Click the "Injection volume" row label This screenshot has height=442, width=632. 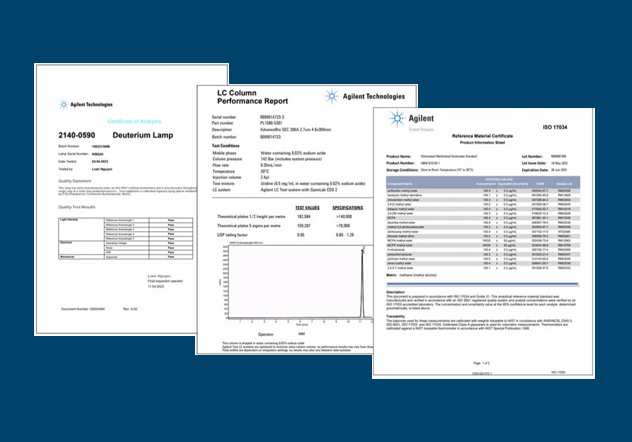click(227, 177)
